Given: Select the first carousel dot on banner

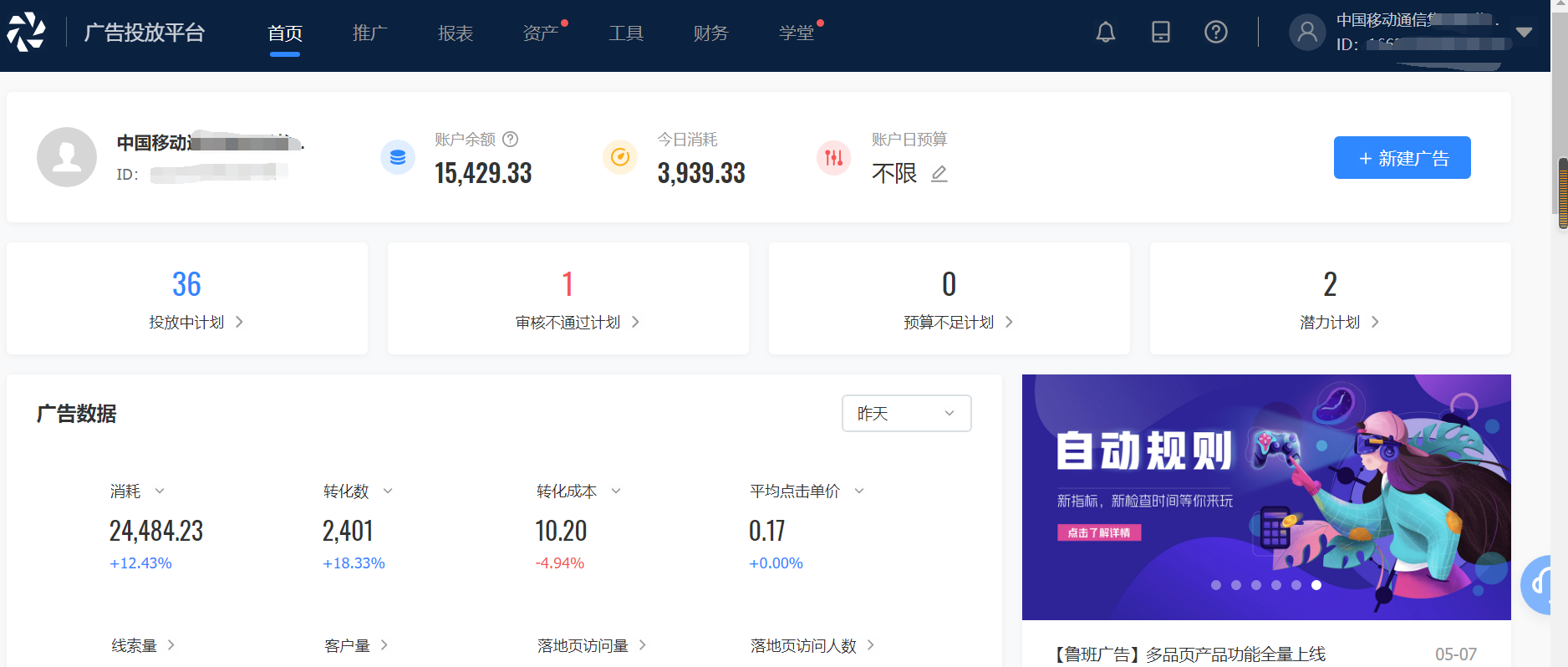Looking at the screenshot, I should pyautogui.click(x=1216, y=585).
